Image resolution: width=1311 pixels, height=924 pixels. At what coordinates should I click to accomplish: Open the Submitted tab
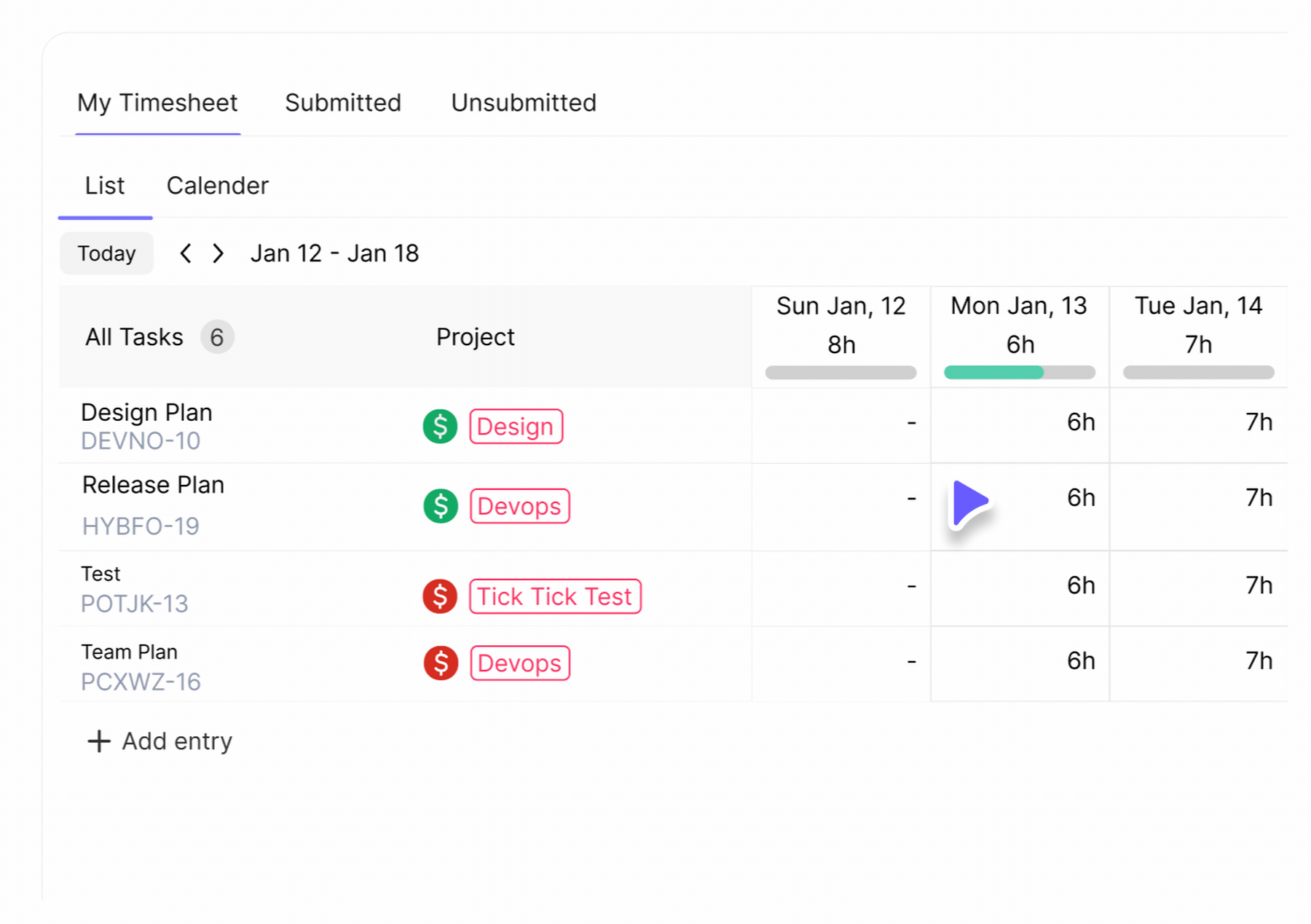(343, 103)
